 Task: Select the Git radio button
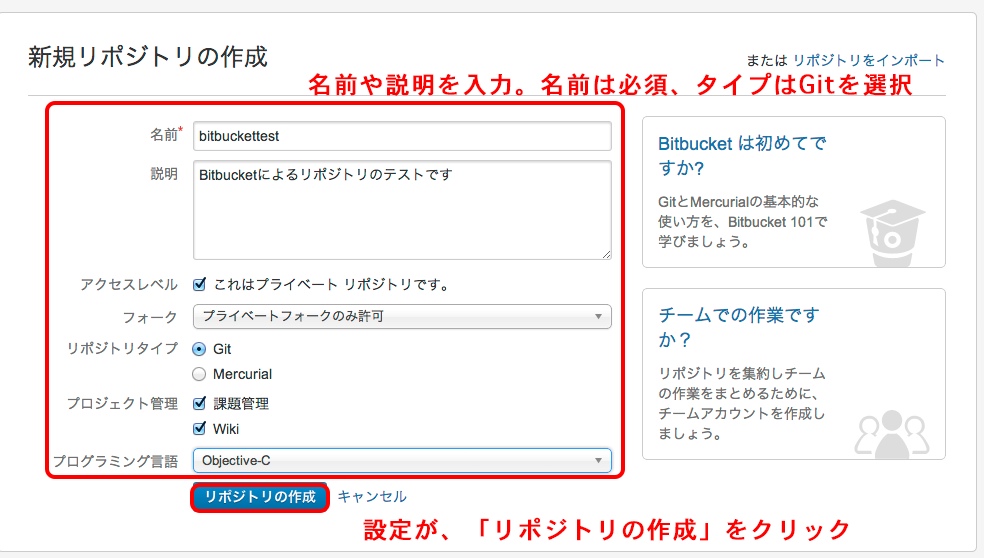(x=199, y=349)
